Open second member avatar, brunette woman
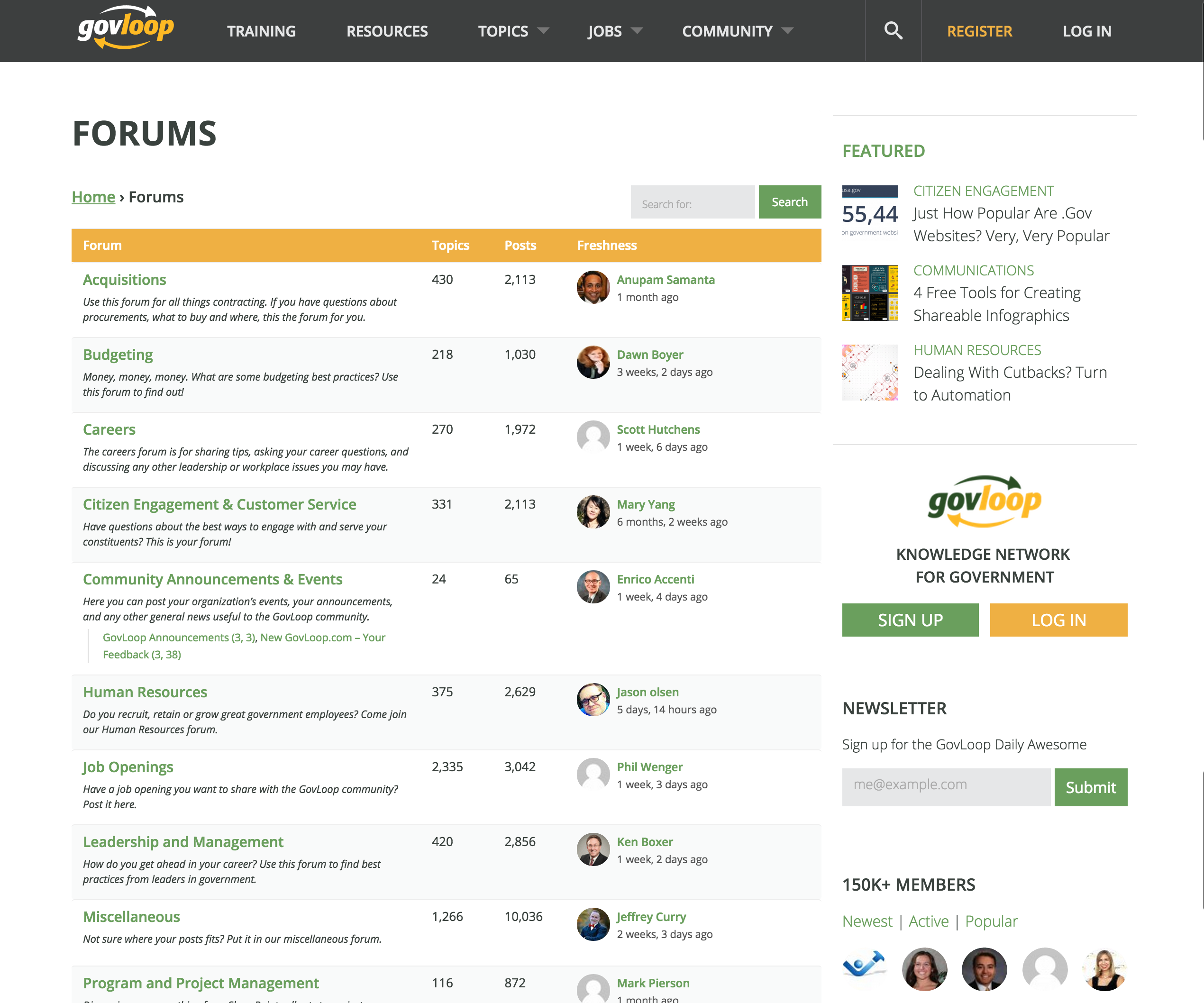This screenshot has height=1003, width=1204. coord(924,969)
